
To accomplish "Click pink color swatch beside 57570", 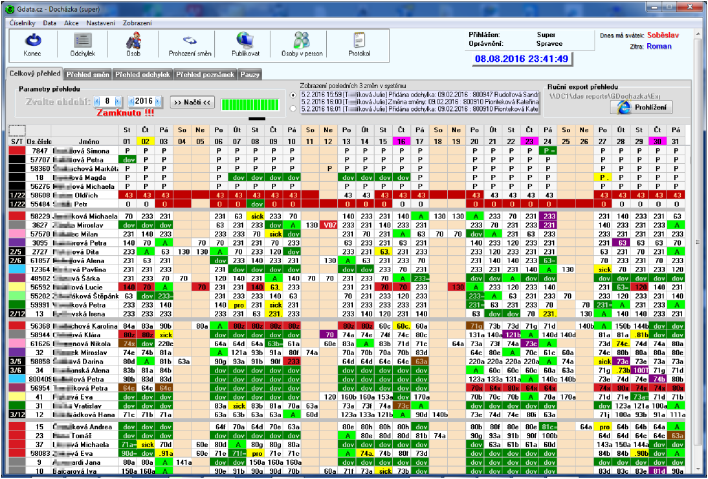I will tap(17, 234).
